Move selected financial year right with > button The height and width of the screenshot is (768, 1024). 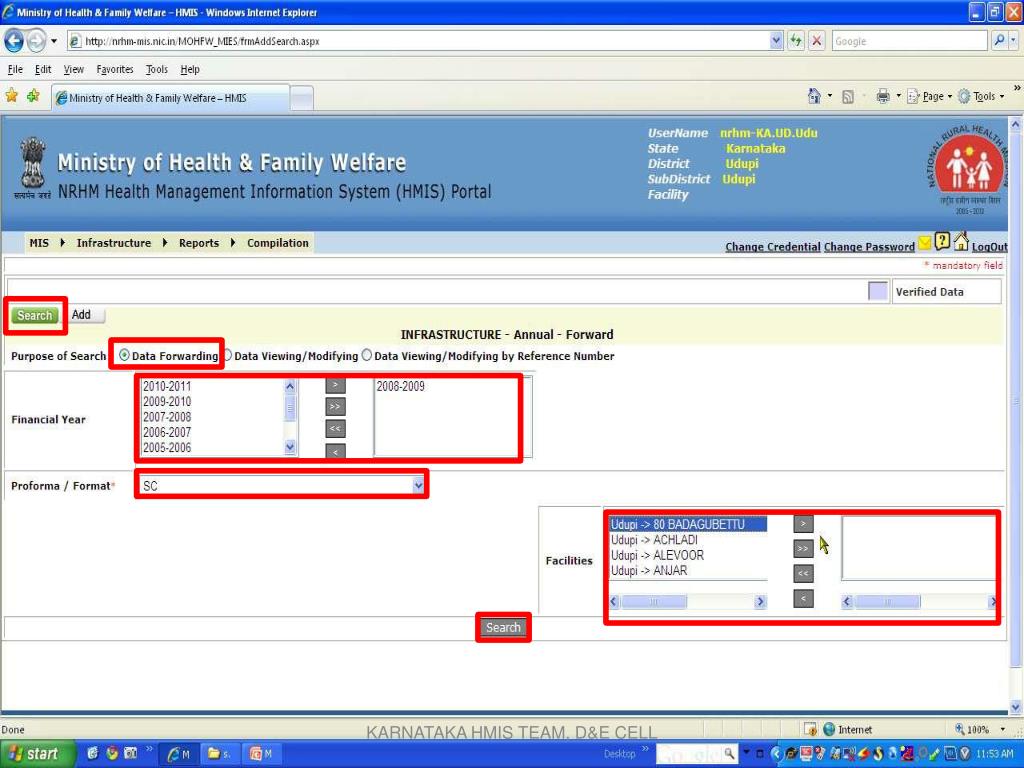click(335, 385)
